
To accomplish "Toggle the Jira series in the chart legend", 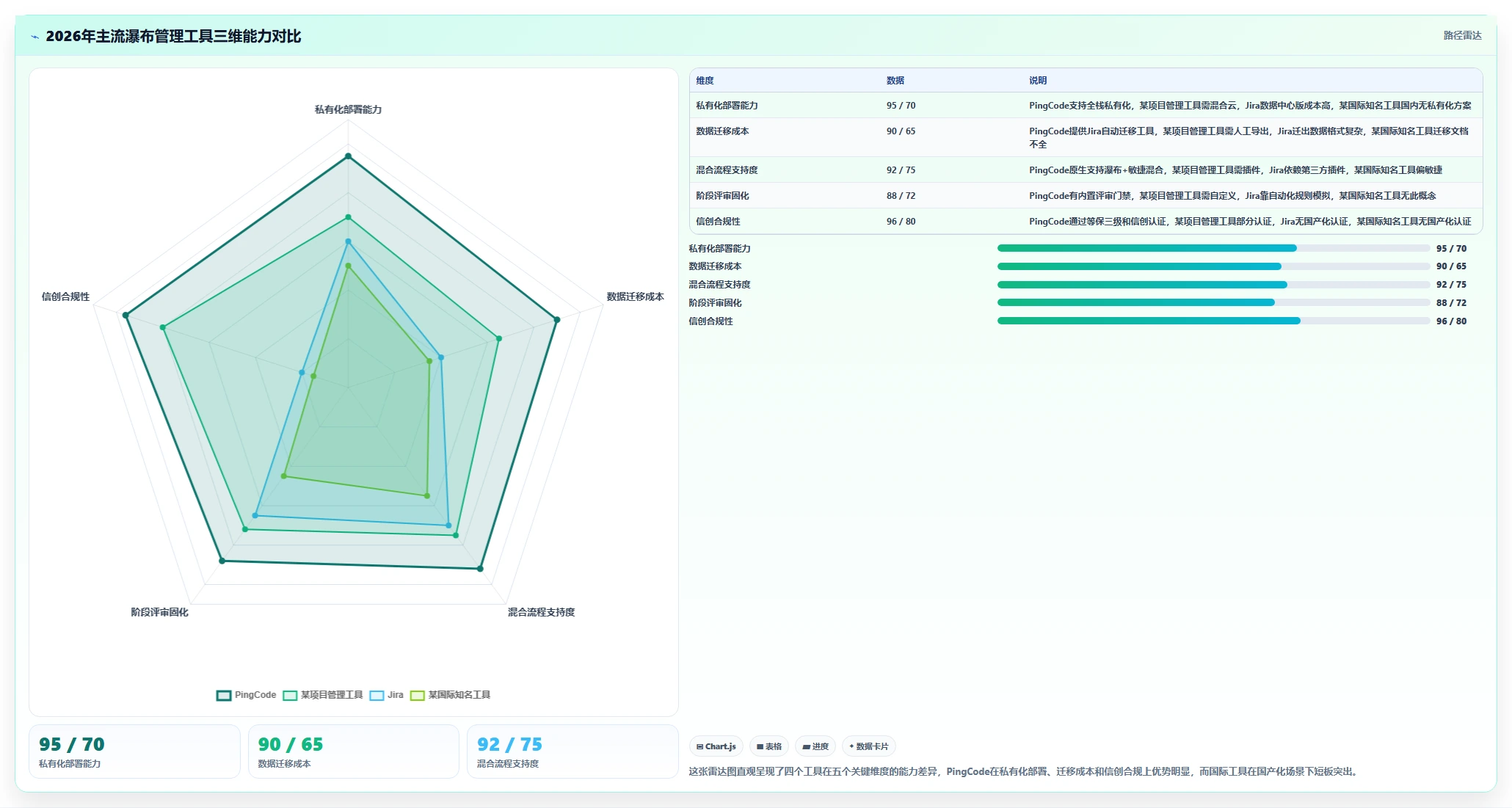I will click(x=386, y=695).
